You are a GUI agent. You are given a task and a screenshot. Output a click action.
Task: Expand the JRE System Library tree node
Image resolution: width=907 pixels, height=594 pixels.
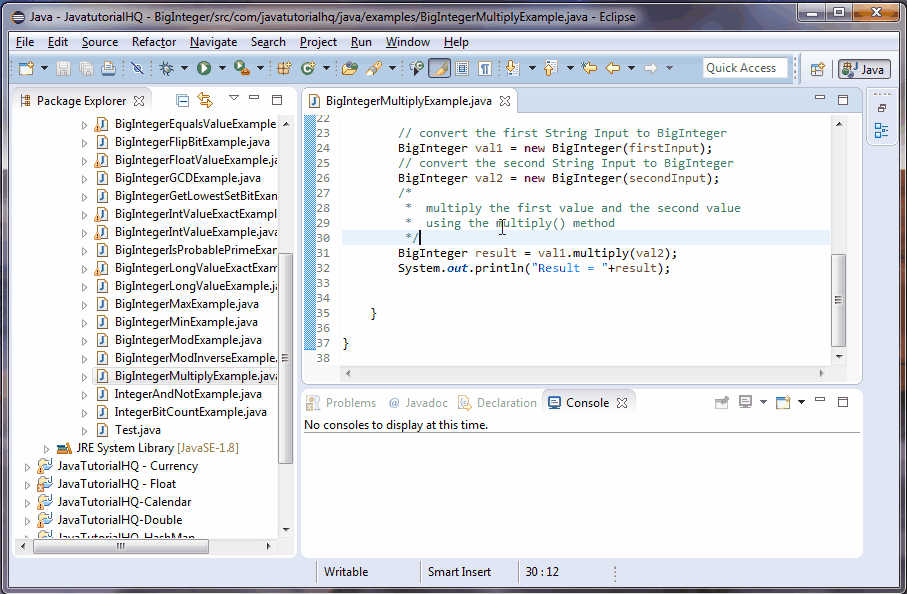coord(44,447)
